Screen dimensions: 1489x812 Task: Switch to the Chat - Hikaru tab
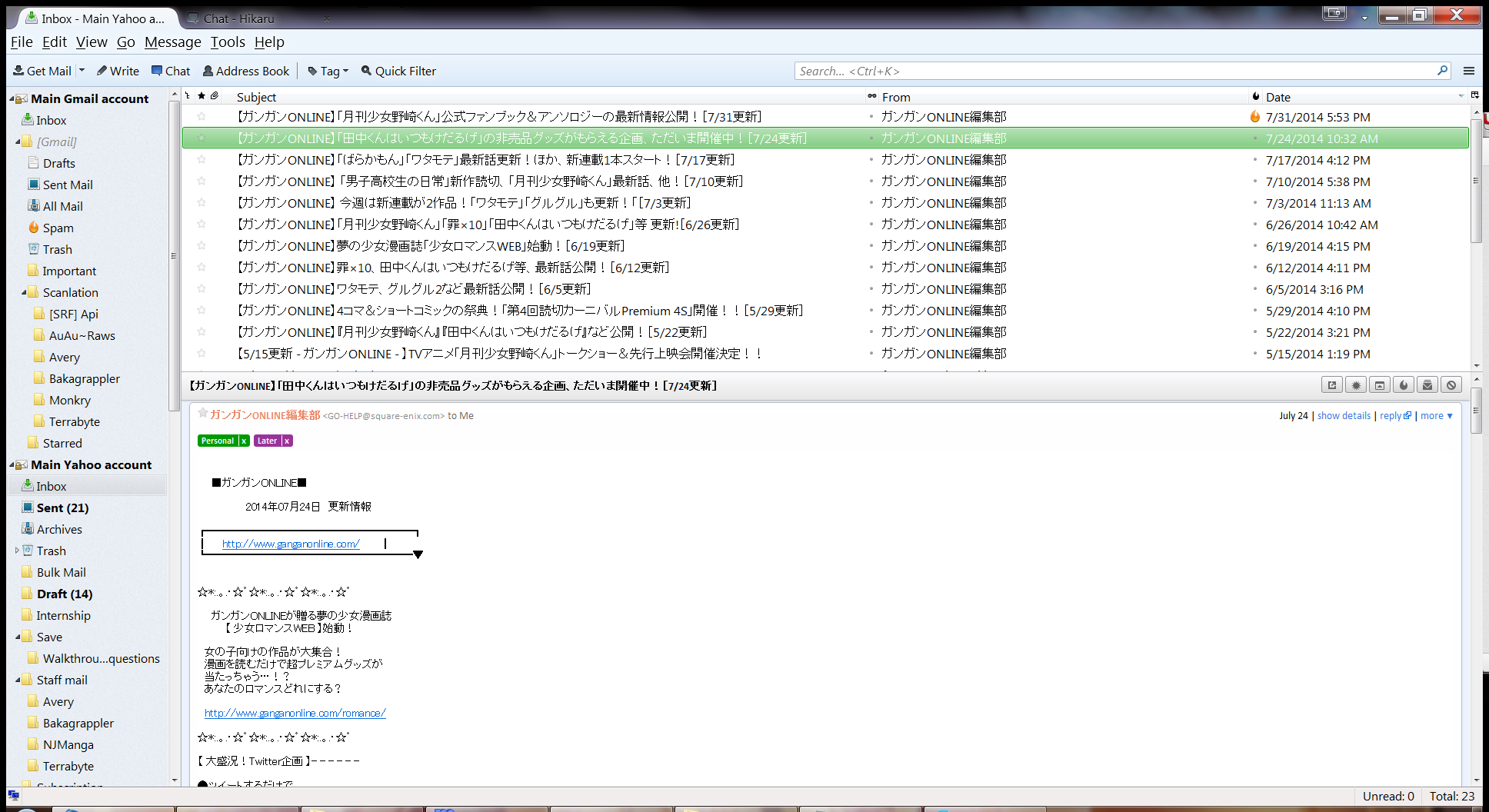click(x=258, y=18)
